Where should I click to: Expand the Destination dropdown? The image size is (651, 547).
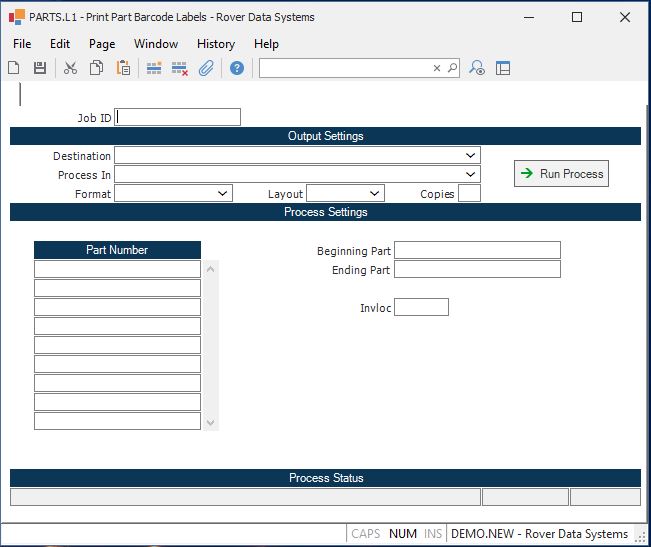point(470,156)
